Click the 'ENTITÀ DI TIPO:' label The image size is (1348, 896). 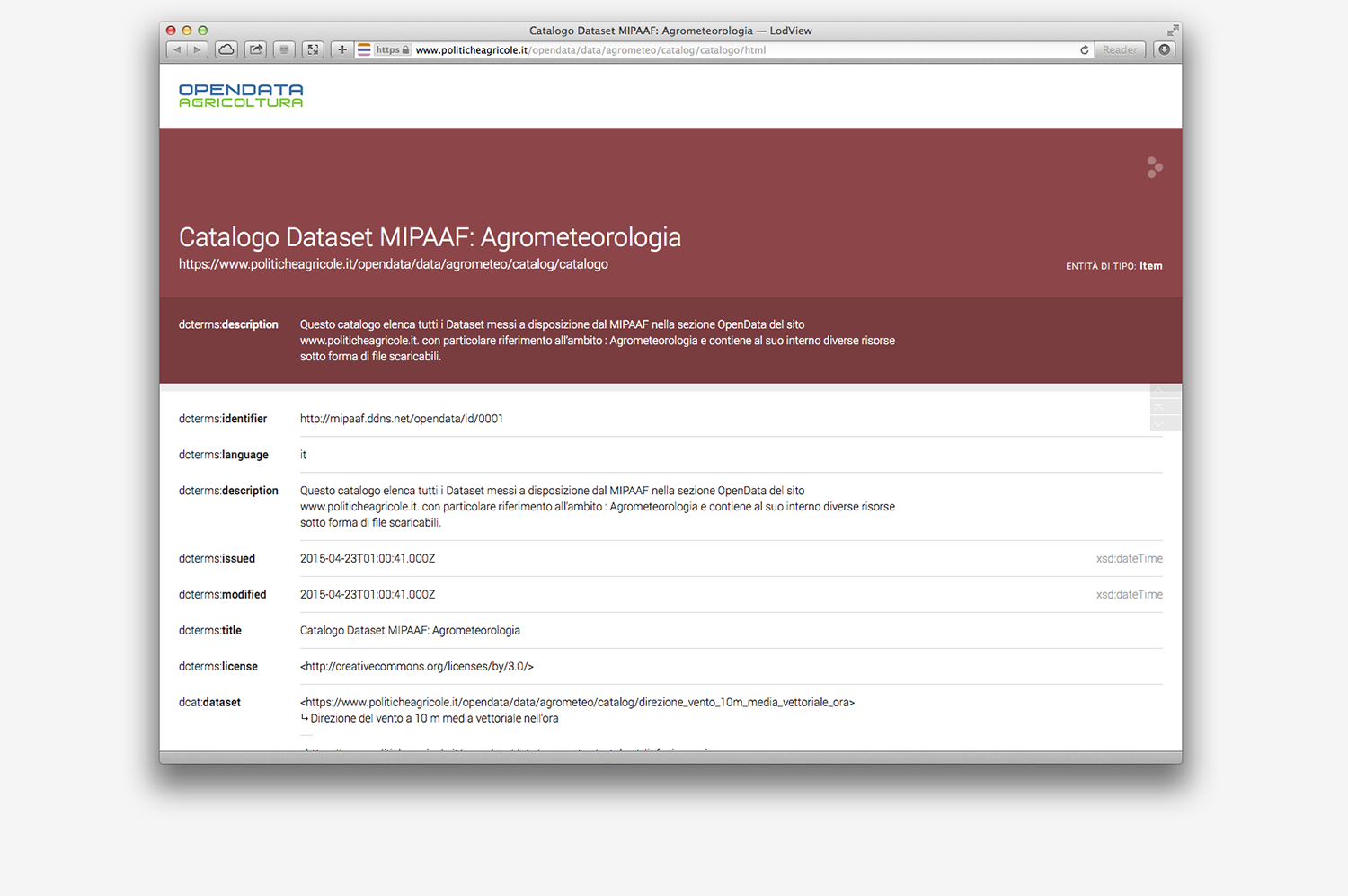click(1101, 267)
